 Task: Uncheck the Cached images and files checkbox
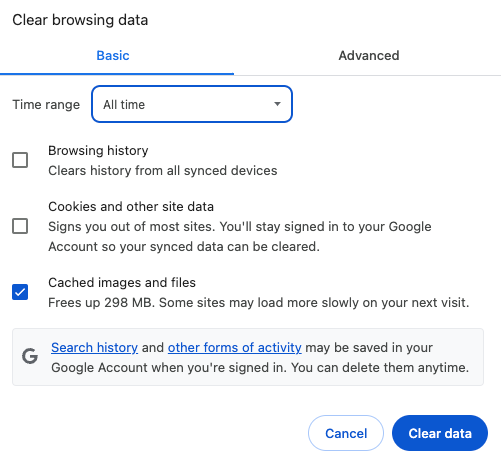[20, 292]
